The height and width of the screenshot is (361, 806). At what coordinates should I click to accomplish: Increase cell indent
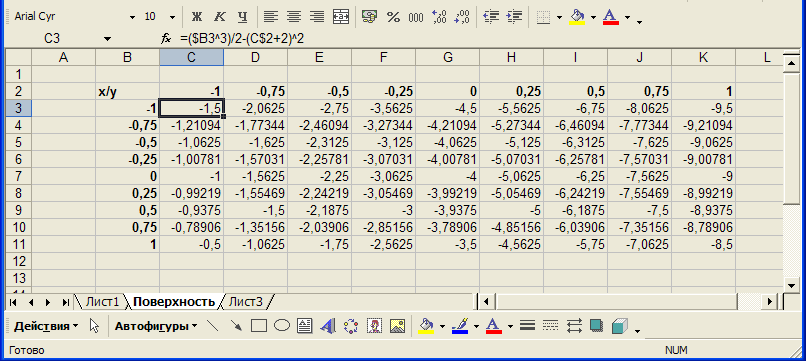(514, 17)
